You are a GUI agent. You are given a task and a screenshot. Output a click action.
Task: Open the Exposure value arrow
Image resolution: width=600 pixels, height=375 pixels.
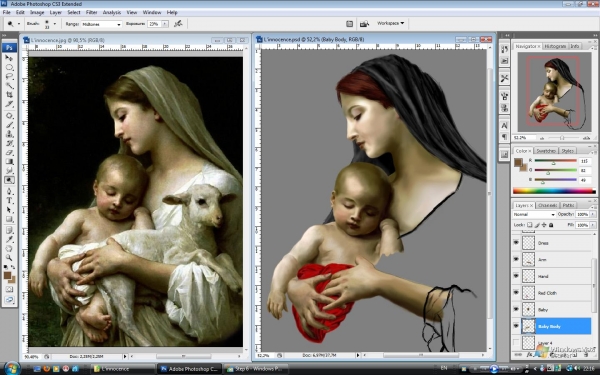point(165,24)
